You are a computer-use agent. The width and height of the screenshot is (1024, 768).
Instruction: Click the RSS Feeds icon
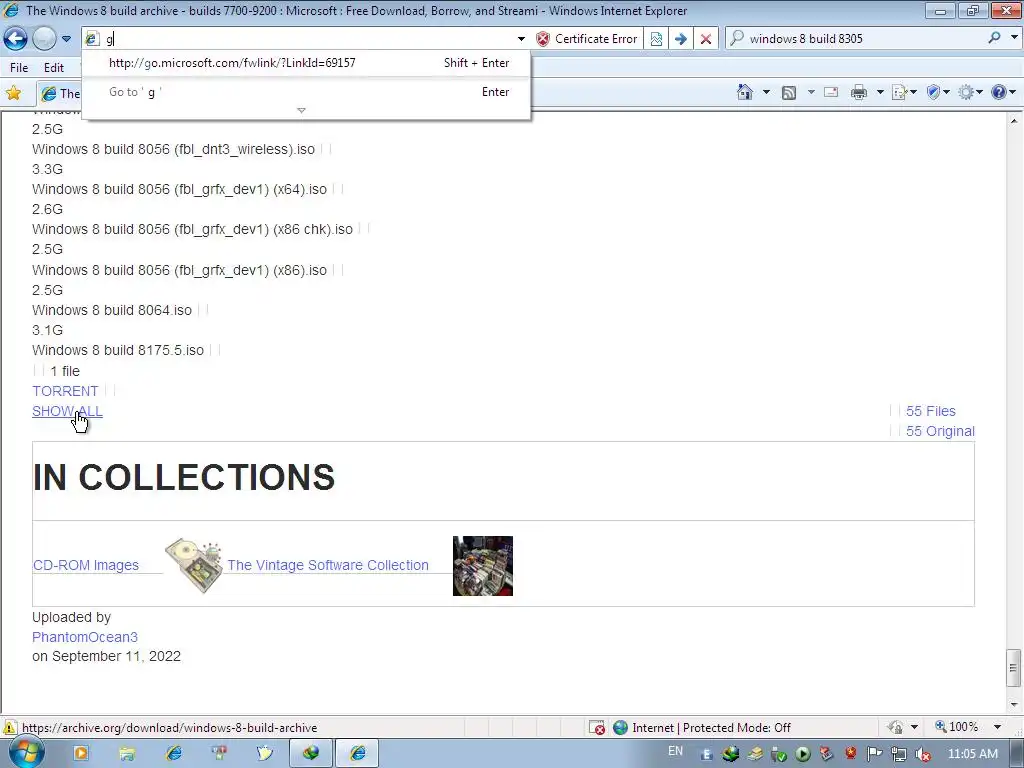coord(789,93)
